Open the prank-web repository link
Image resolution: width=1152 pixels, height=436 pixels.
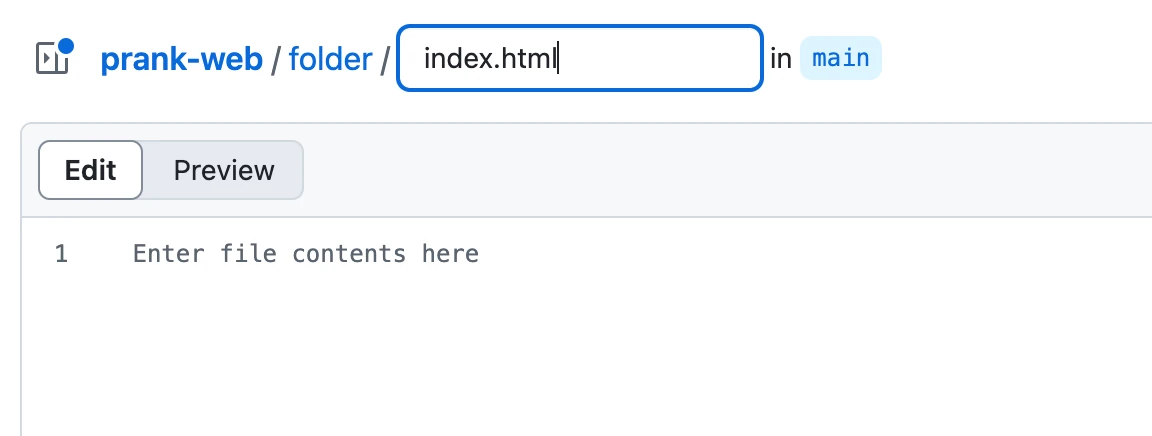[x=181, y=59]
